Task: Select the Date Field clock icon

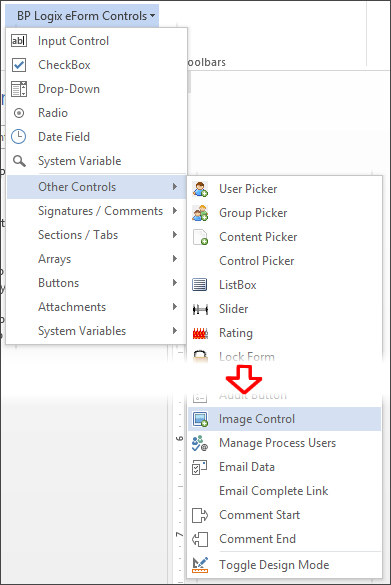Action: (19, 137)
